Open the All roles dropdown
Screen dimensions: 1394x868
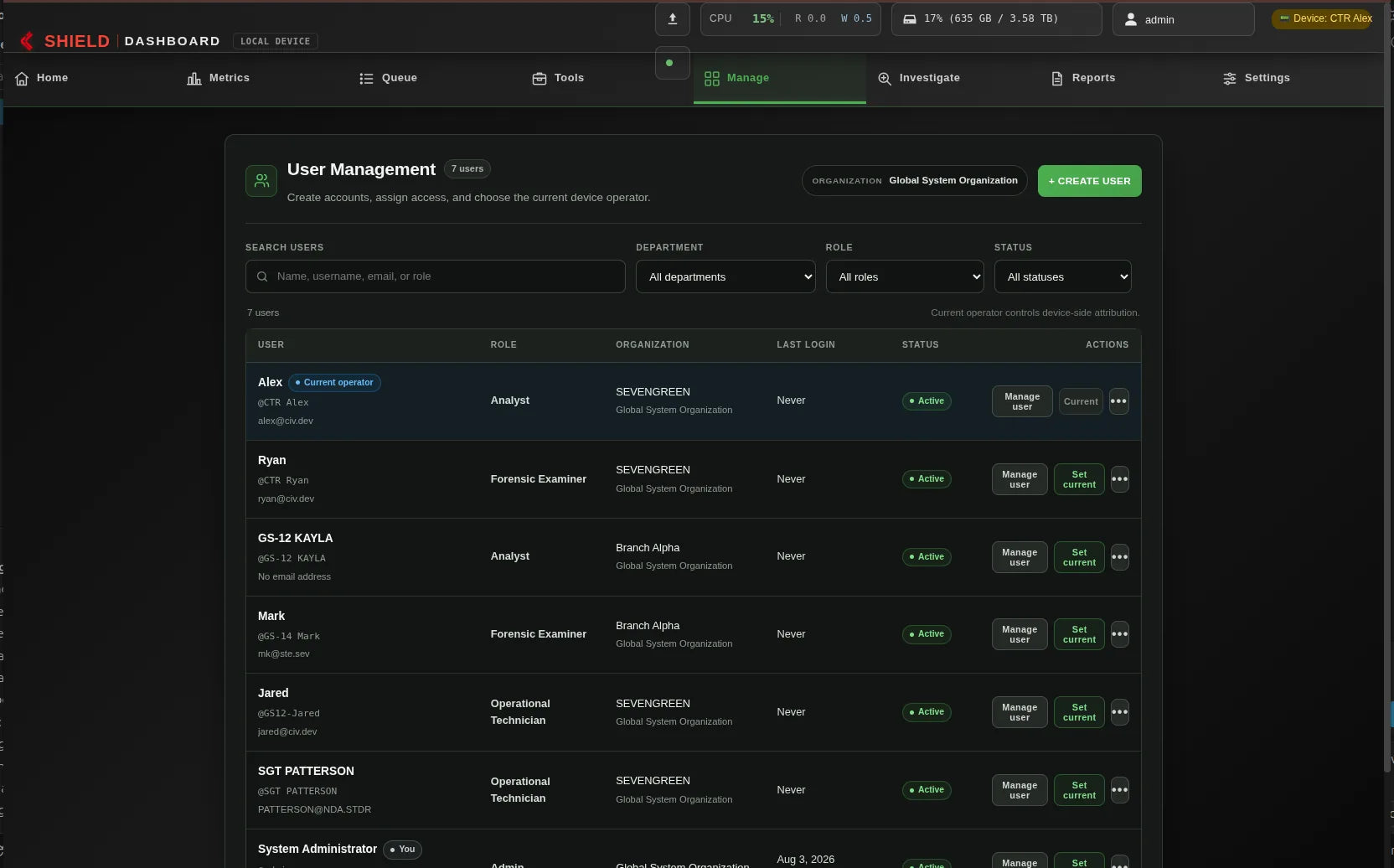pos(905,276)
